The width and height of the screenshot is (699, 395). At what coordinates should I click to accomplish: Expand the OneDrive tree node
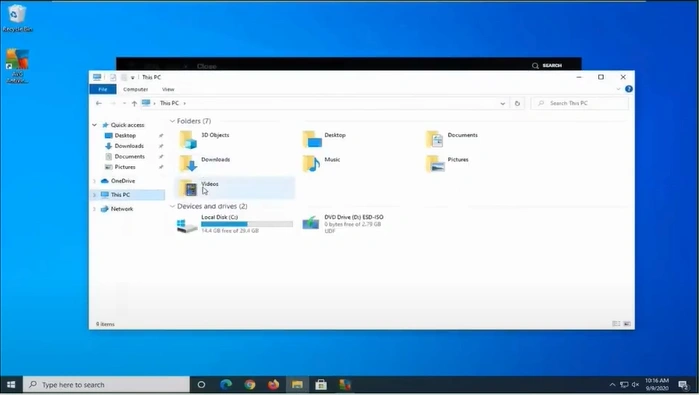95,181
